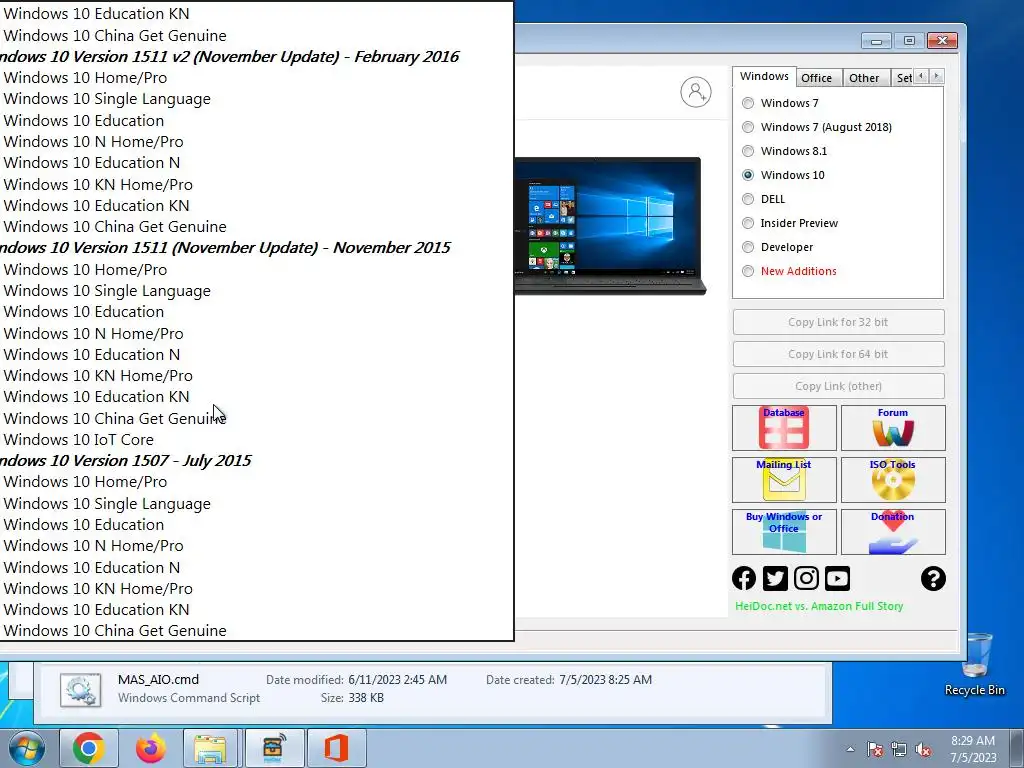This screenshot has height=768, width=1024.
Task: Switch to the Other tab
Action: pyautogui.click(x=864, y=78)
